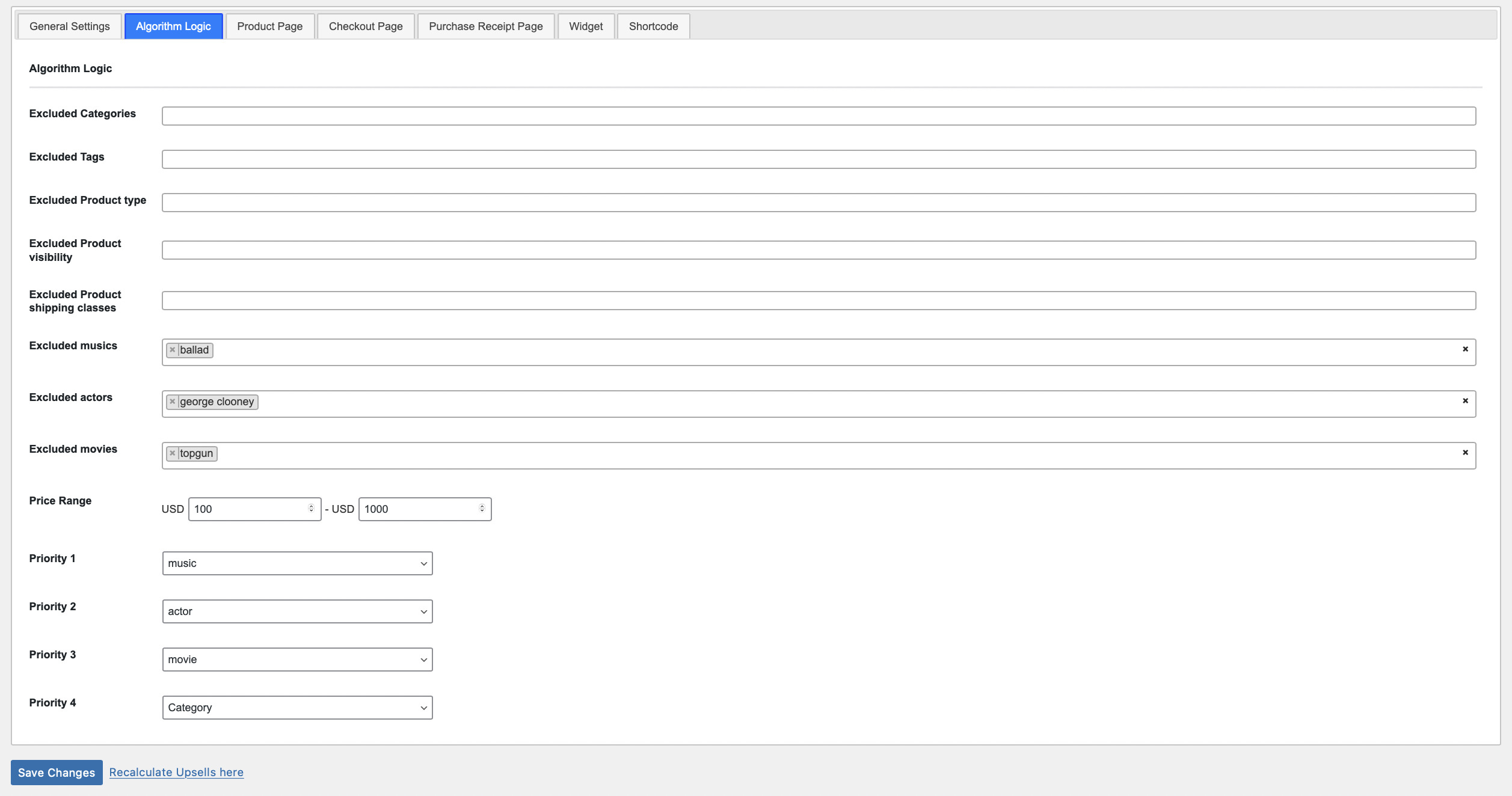Go to Purchase Receipt Page tab
Screen dimensions: 1512x796
coord(486,26)
